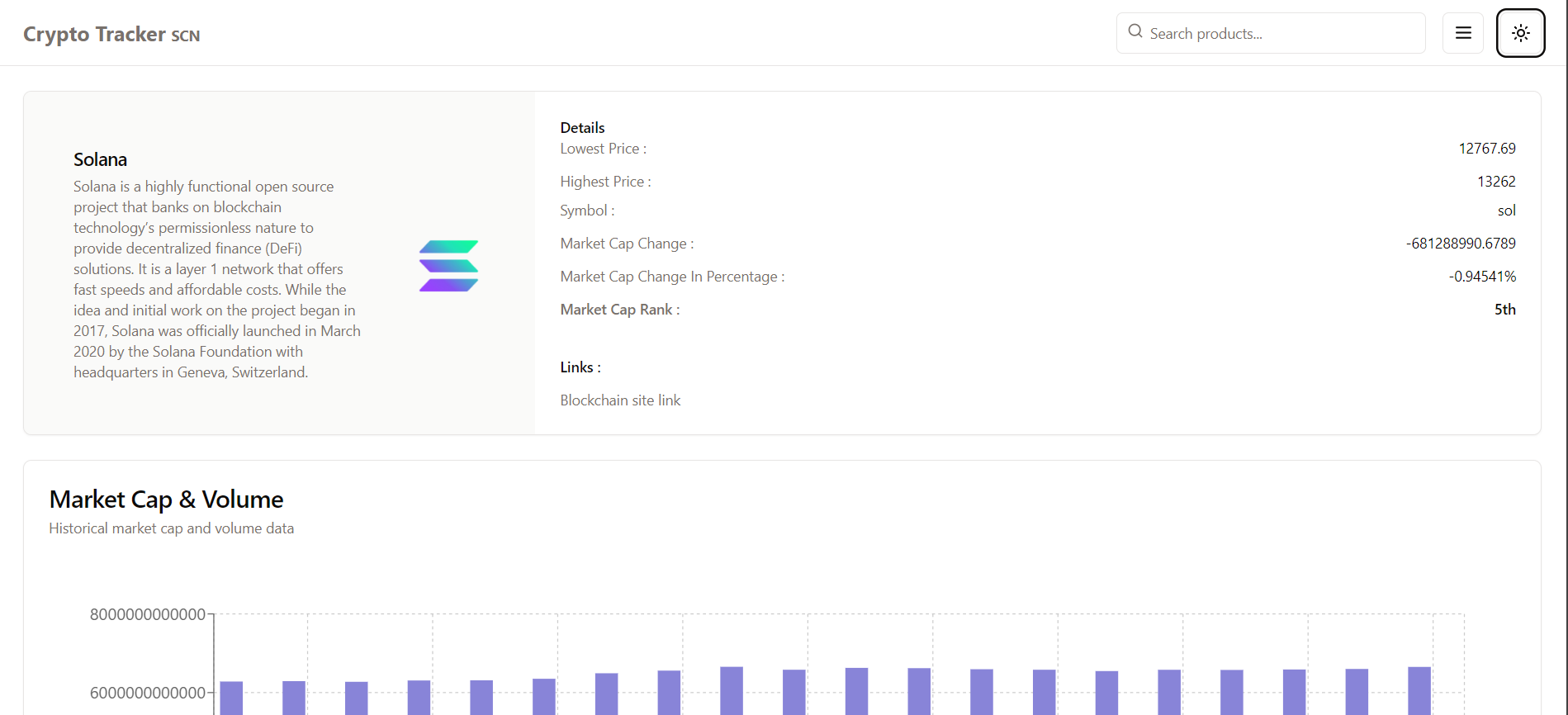
Task: Click the Market Cap Change value -681288990.6789
Action: coord(1461,244)
